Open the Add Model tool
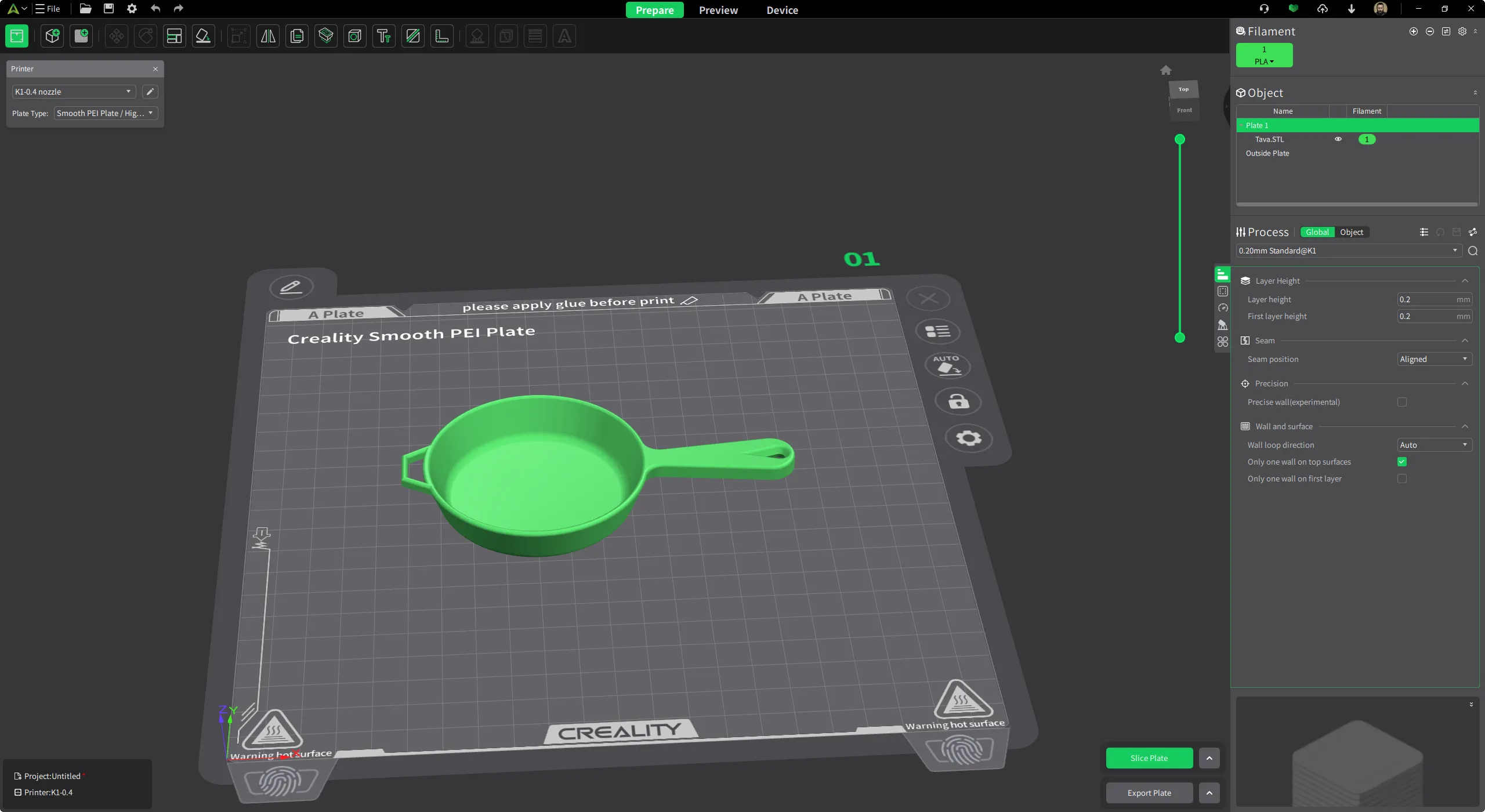The height and width of the screenshot is (812, 1485). [52, 36]
